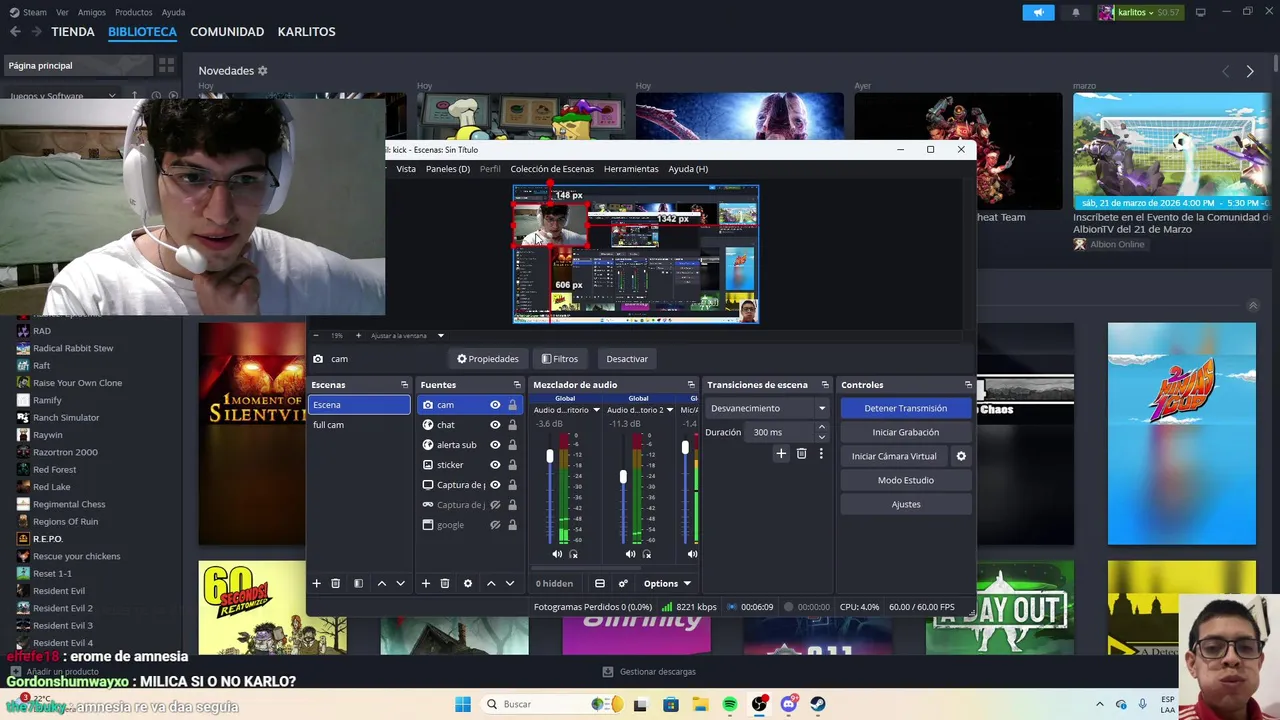Open Novedades settings gear in Steam

tap(263, 71)
